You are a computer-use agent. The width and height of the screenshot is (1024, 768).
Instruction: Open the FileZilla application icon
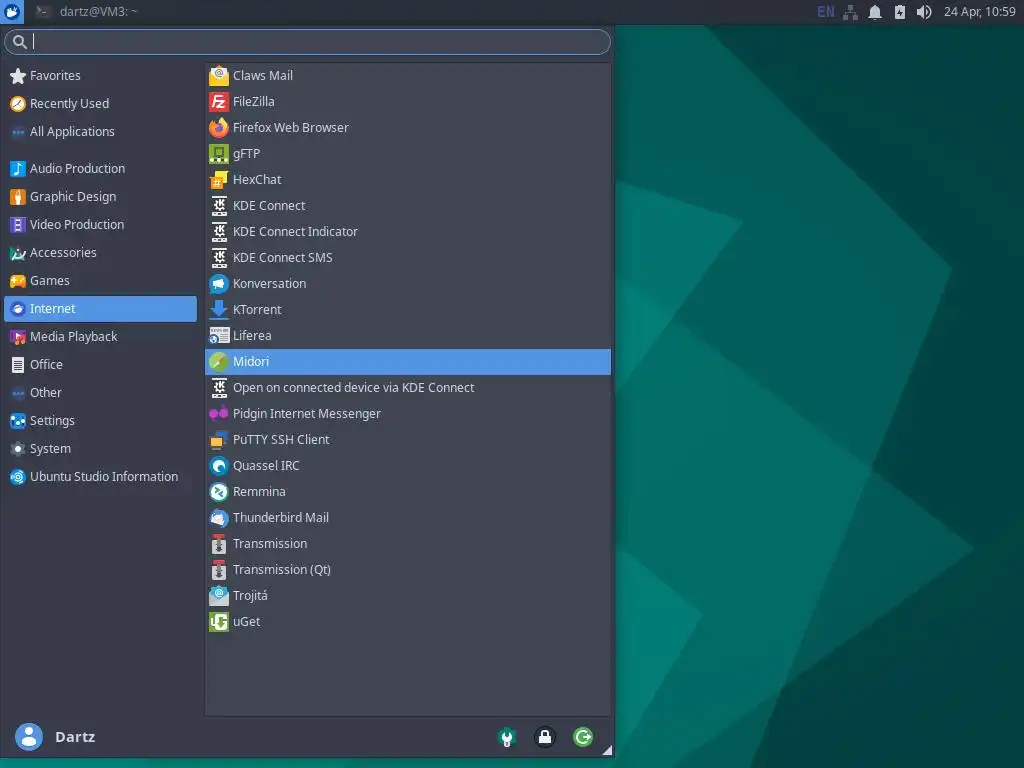219,102
